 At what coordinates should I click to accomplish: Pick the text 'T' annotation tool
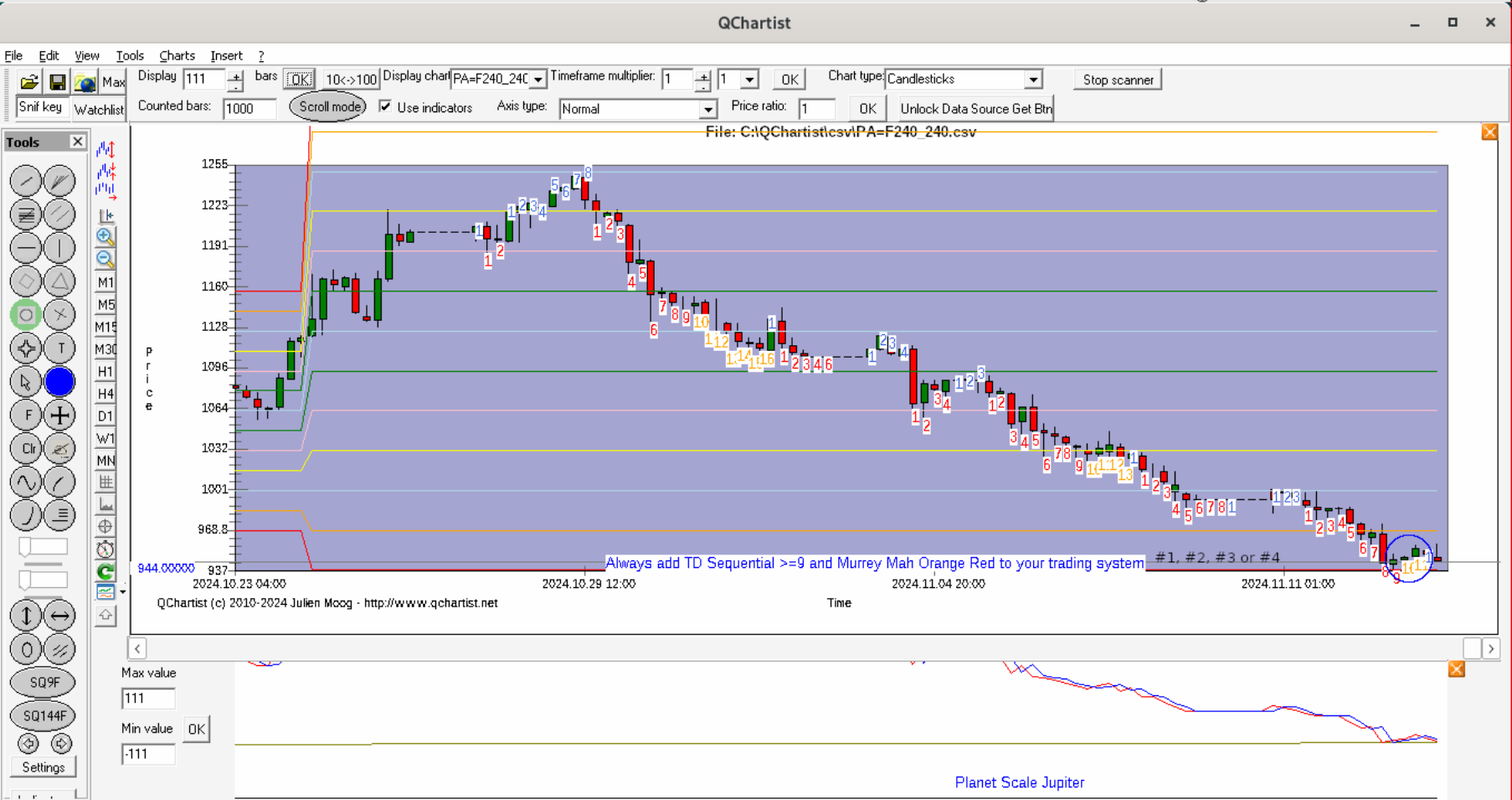coord(59,348)
